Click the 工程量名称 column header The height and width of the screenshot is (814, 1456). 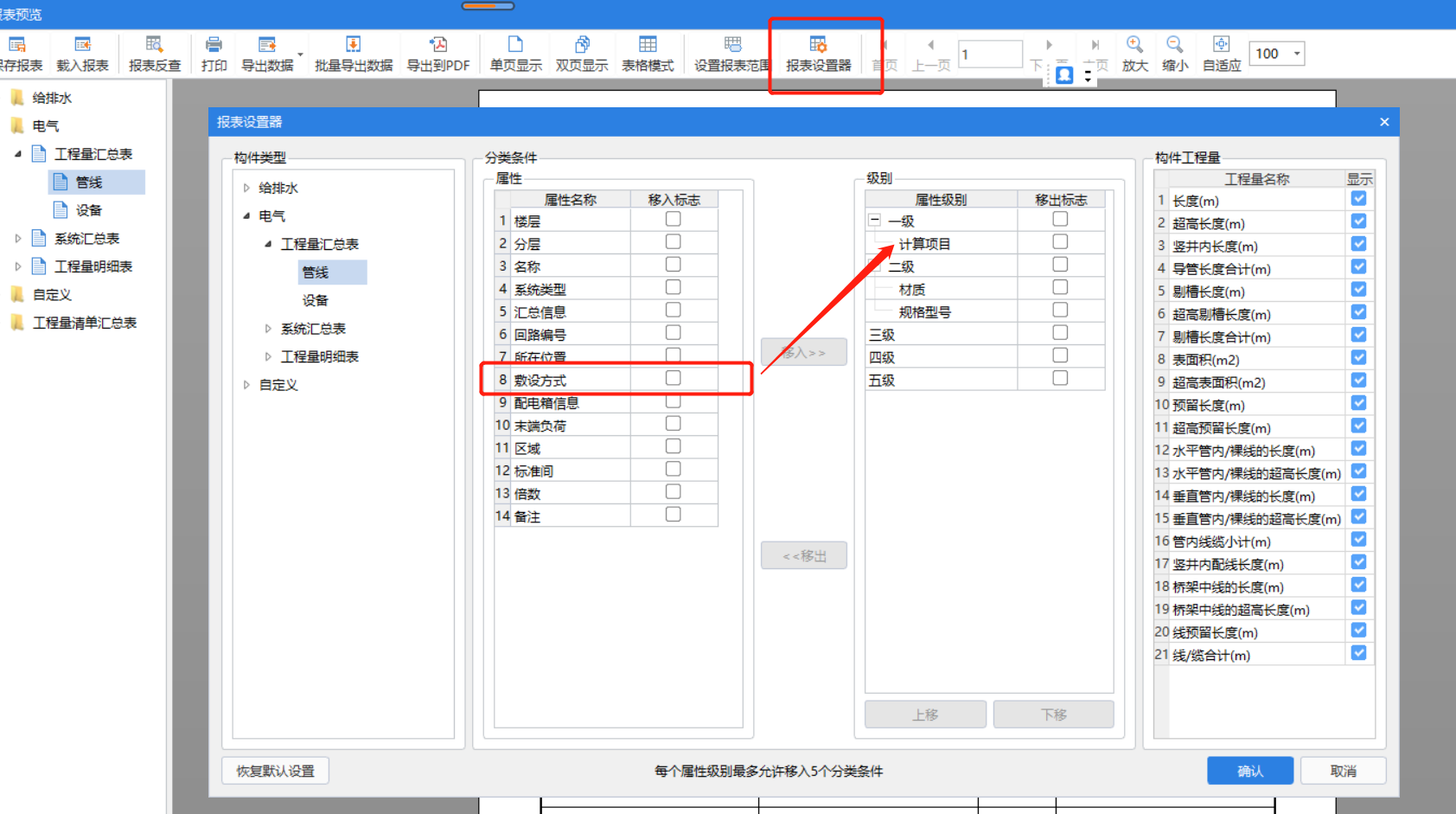pos(1256,179)
